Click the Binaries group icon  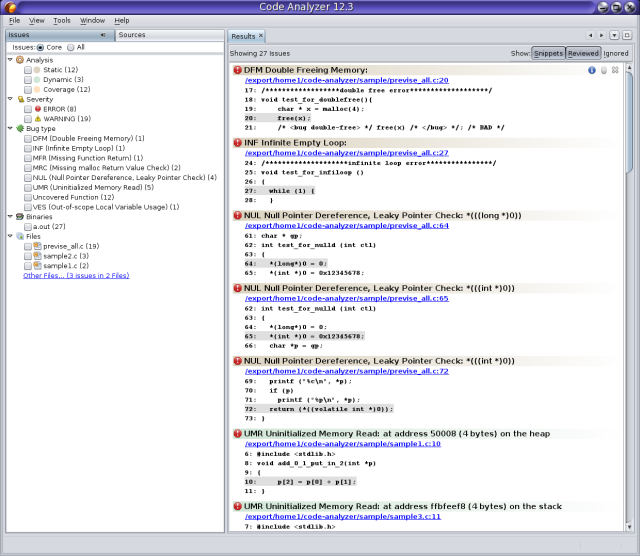20,217
